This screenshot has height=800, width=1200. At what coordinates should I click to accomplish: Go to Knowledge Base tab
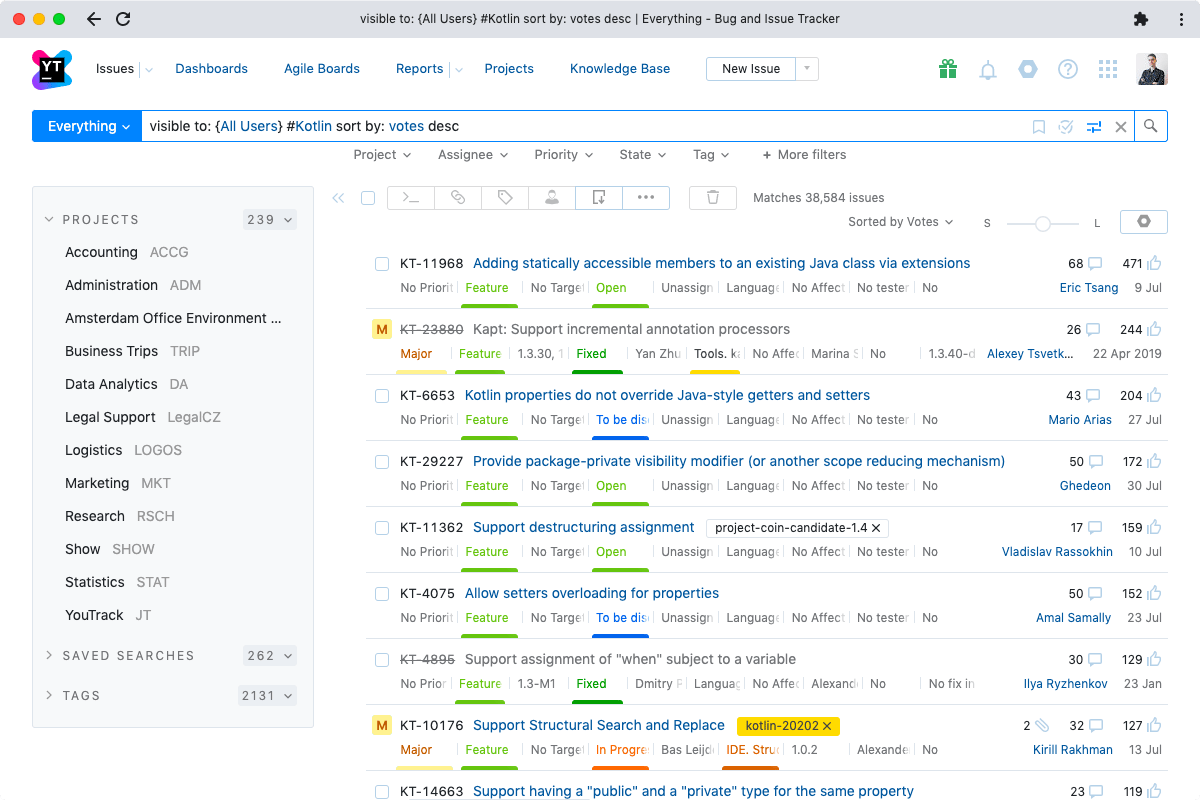click(620, 69)
